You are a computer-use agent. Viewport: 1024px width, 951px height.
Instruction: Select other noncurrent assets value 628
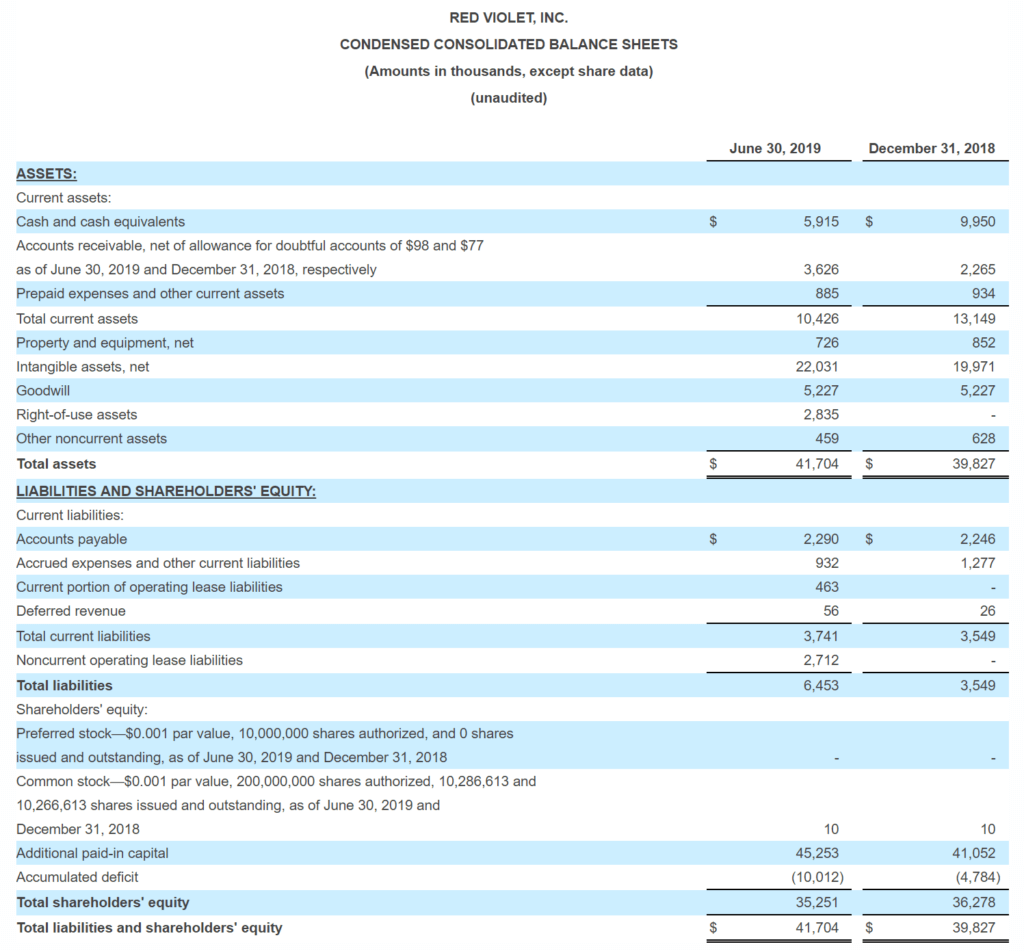pos(984,439)
